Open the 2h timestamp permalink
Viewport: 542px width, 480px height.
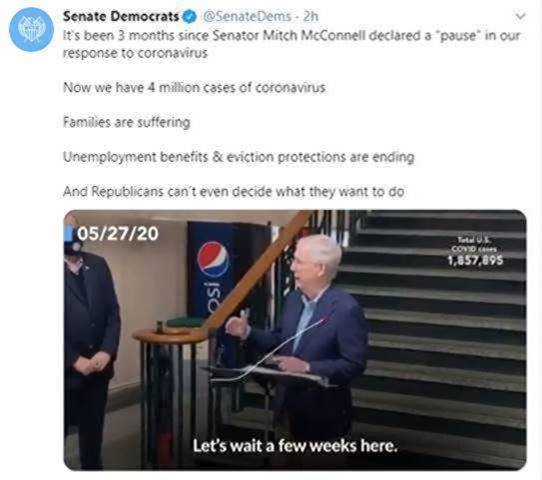(x=310, y=16)
